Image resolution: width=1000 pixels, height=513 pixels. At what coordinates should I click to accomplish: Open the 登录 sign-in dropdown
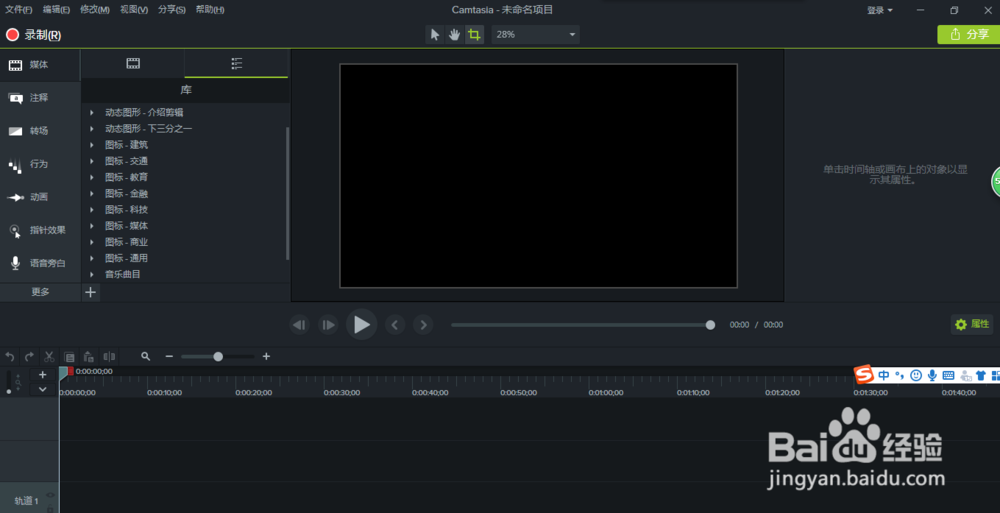(x=879, y=10)
